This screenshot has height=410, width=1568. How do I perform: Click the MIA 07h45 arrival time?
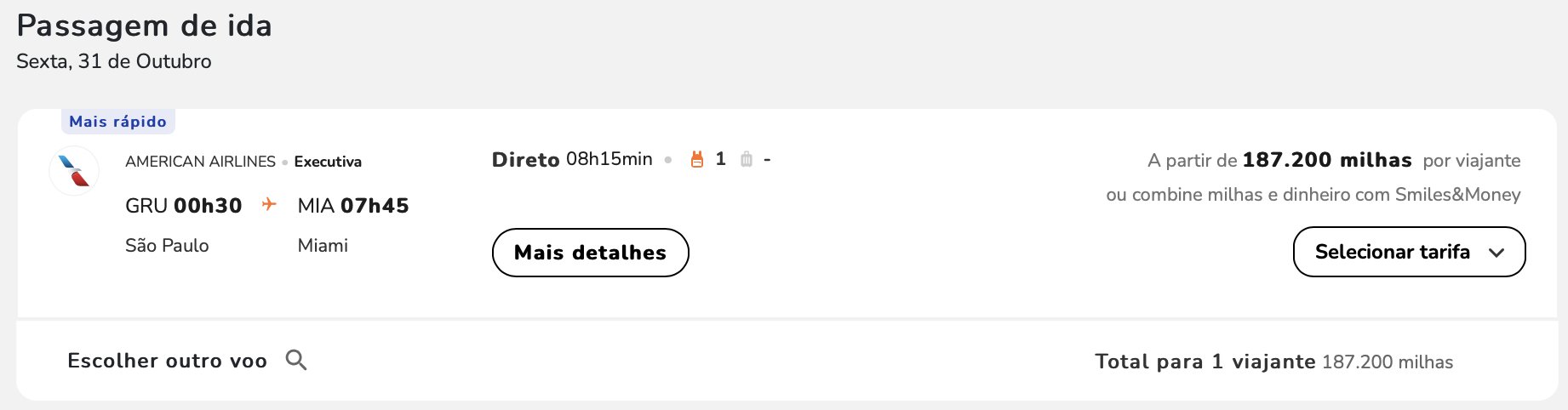pyautogui.click(x=353, y=205)
